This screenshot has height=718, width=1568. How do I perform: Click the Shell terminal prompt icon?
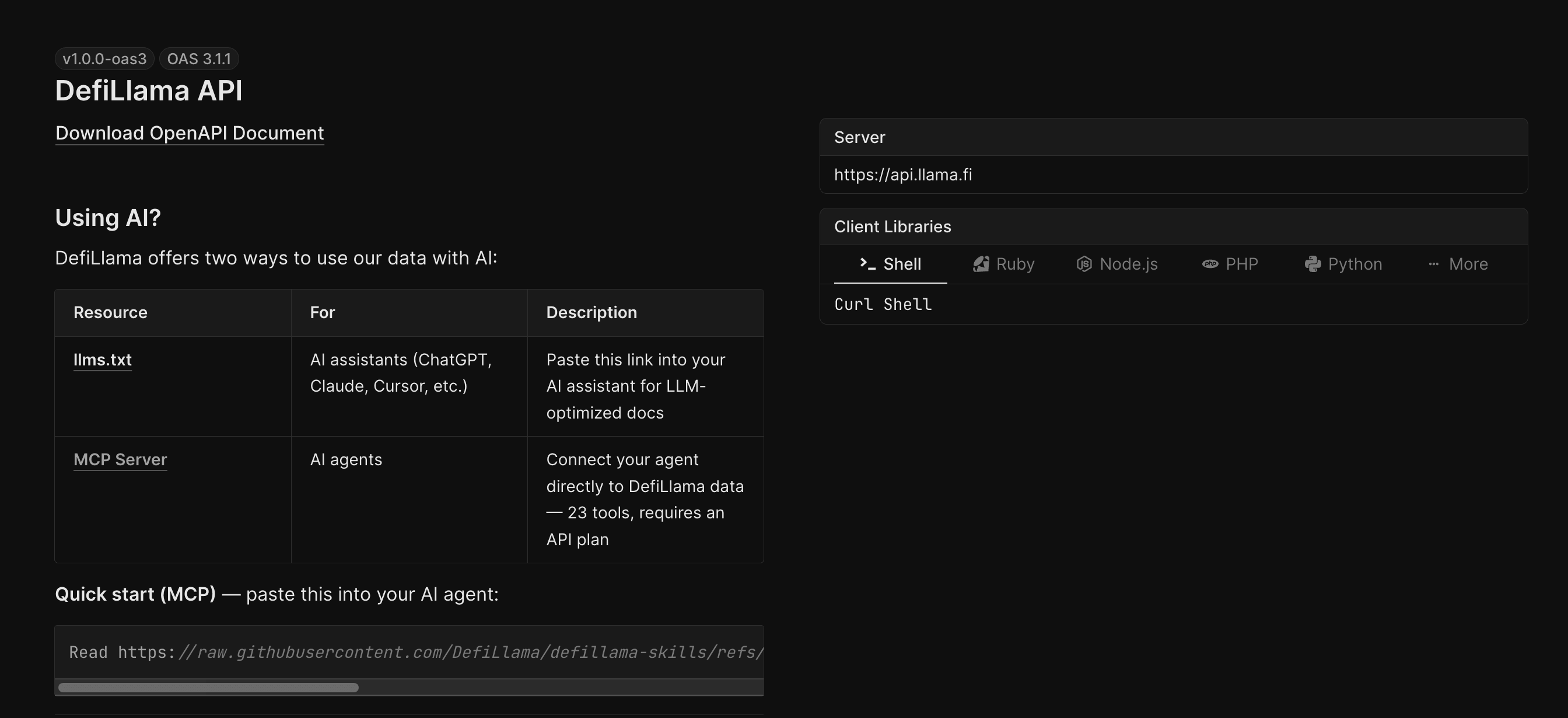867,264
